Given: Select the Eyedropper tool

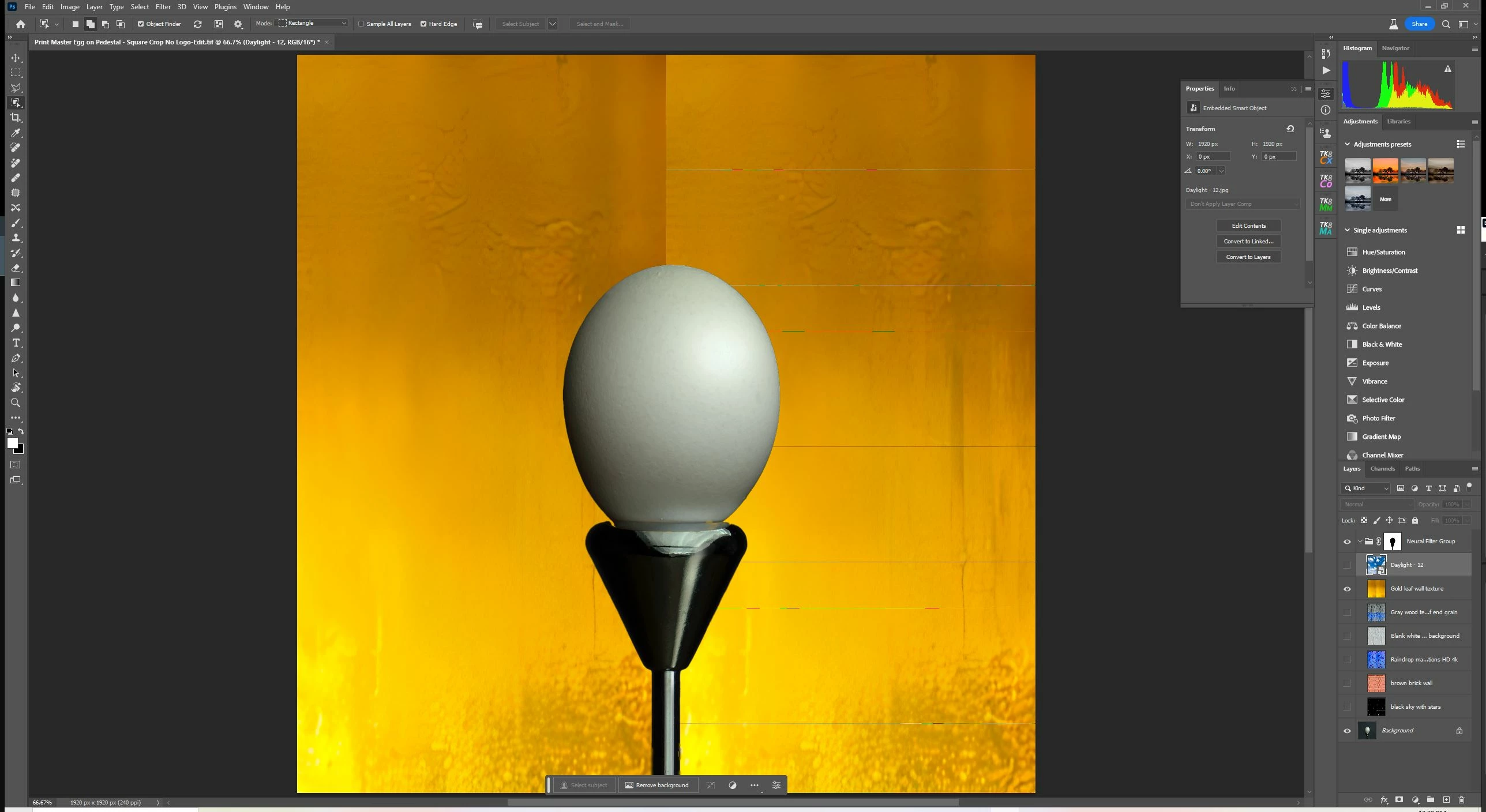Looking at the screenshot, I should (16, 133).
